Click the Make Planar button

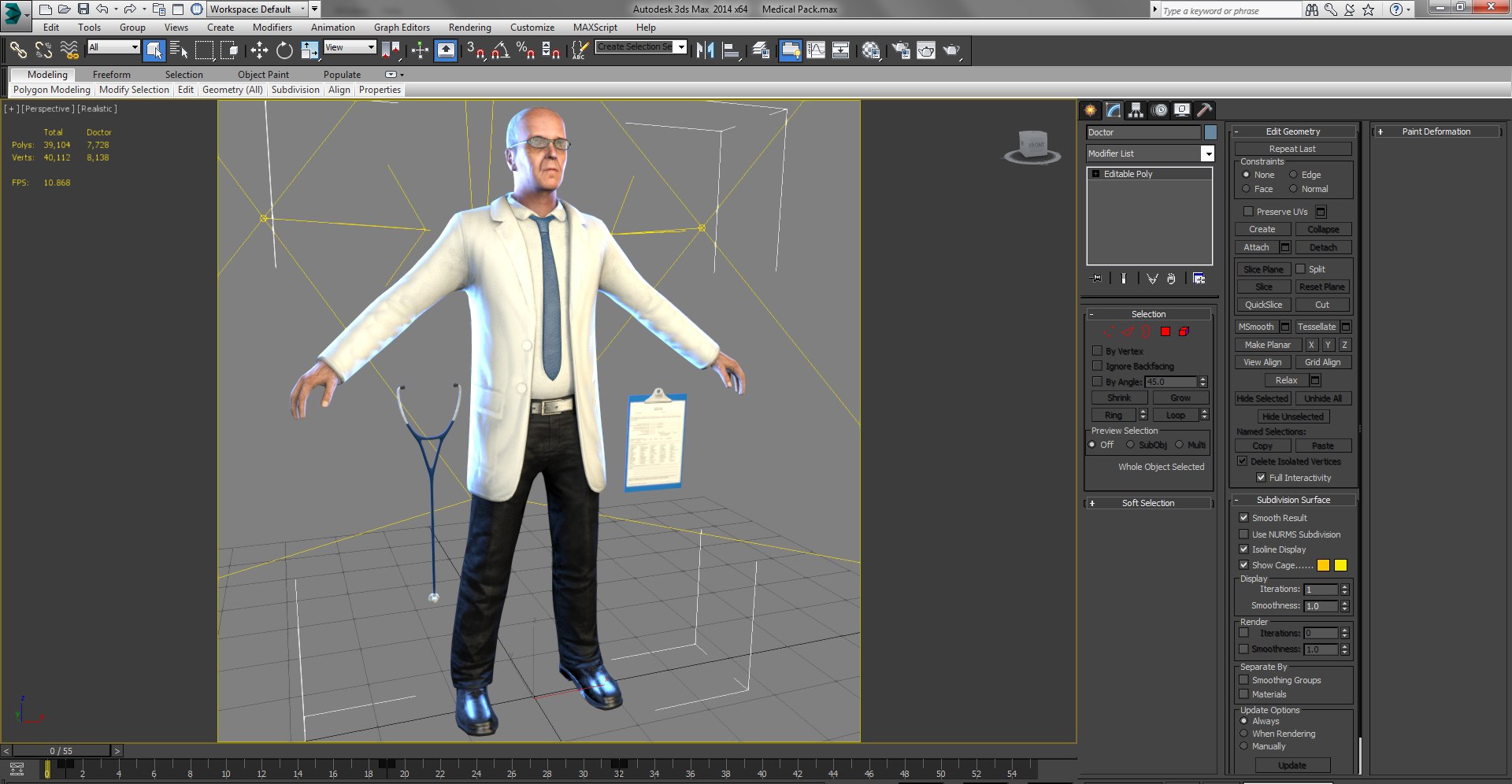tap(1268, 345)
